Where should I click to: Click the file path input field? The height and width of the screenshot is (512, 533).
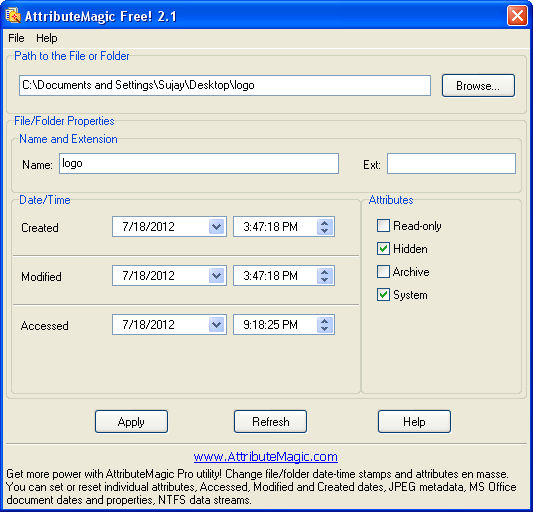(225, 85)
